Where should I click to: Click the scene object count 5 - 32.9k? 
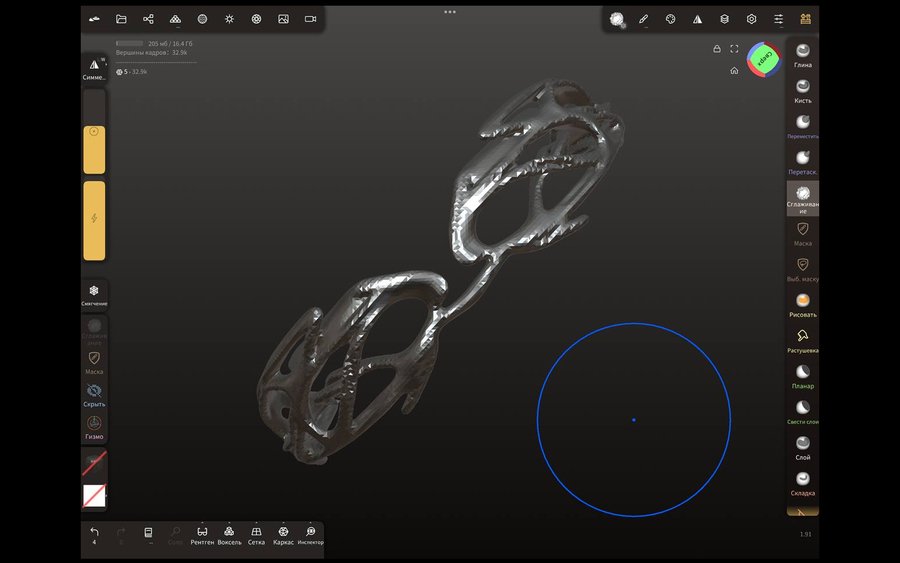(x=131, y=72)
